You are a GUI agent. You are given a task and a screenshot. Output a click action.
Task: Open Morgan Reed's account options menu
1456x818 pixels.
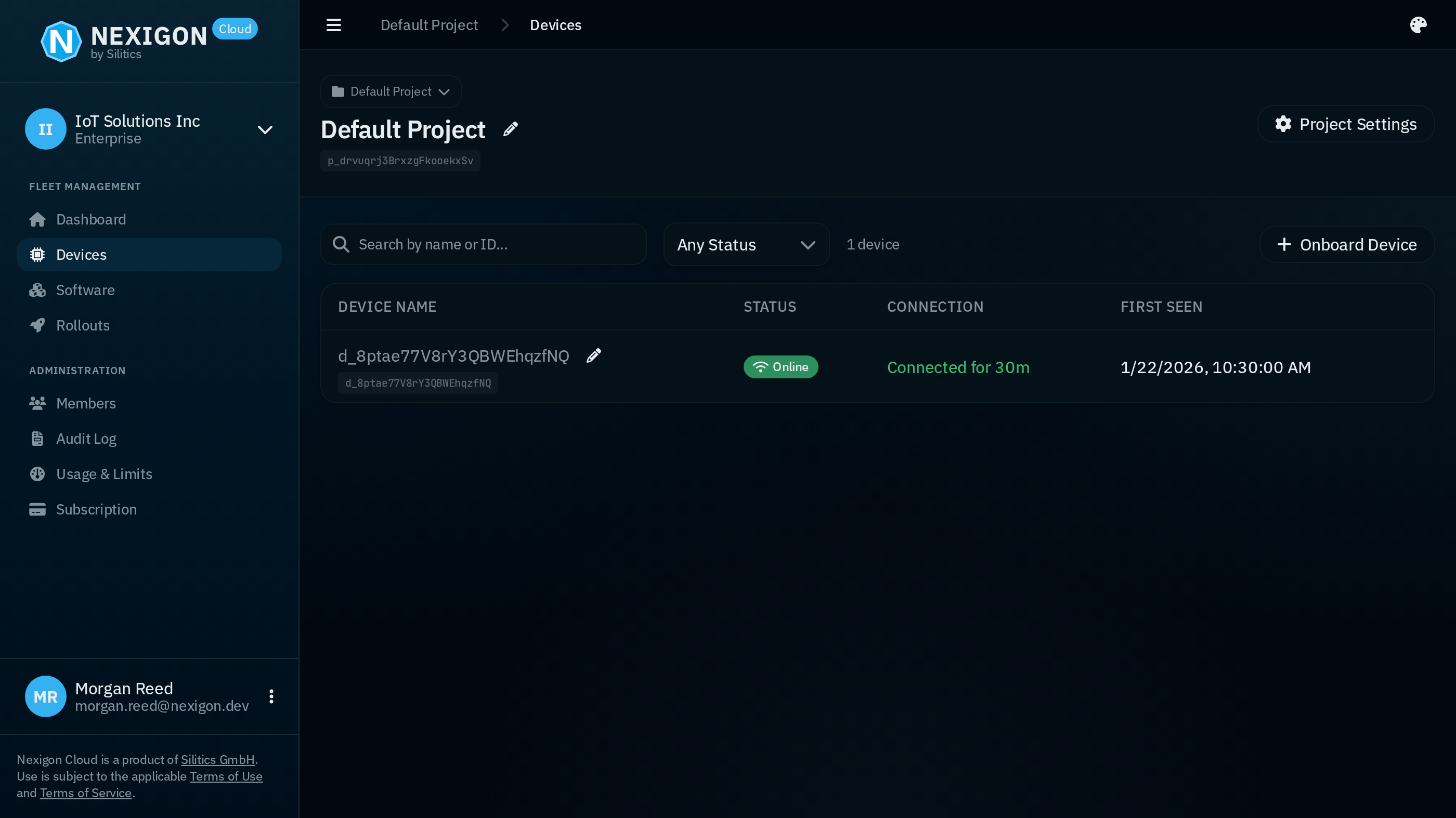271,696
